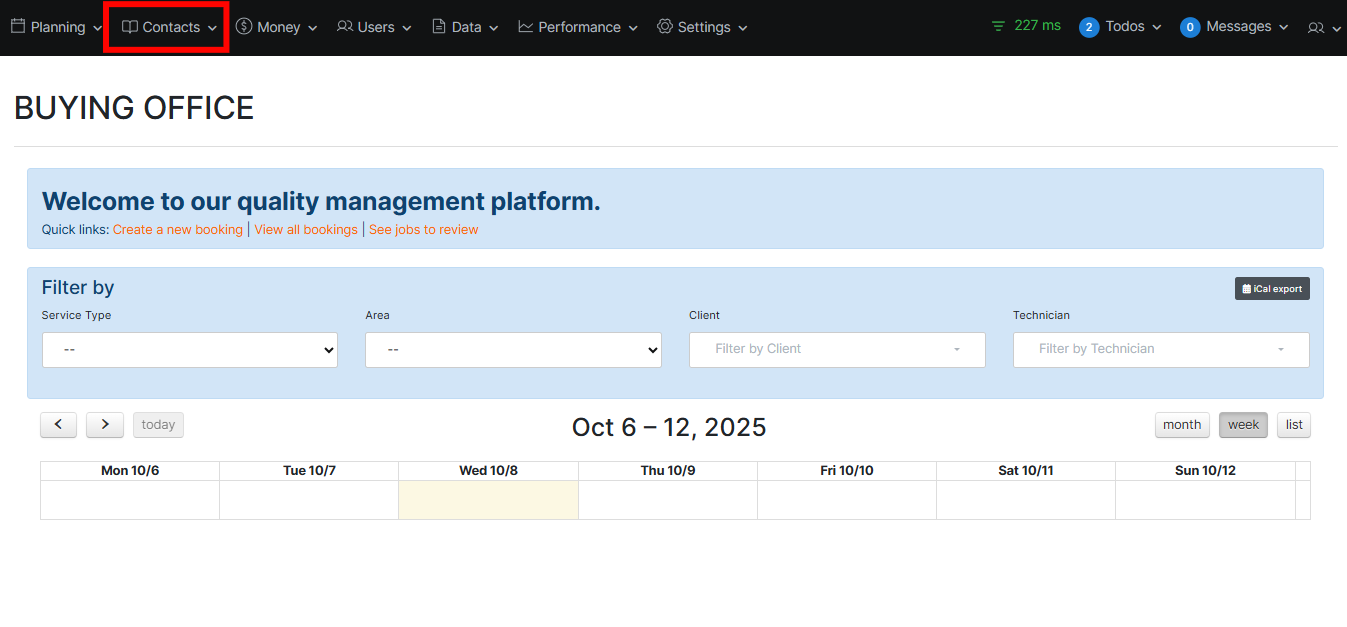Expand the Service Type dropdown
Image resolution: width=1347 pixels, height=627 pixels.
coord(190,350)
